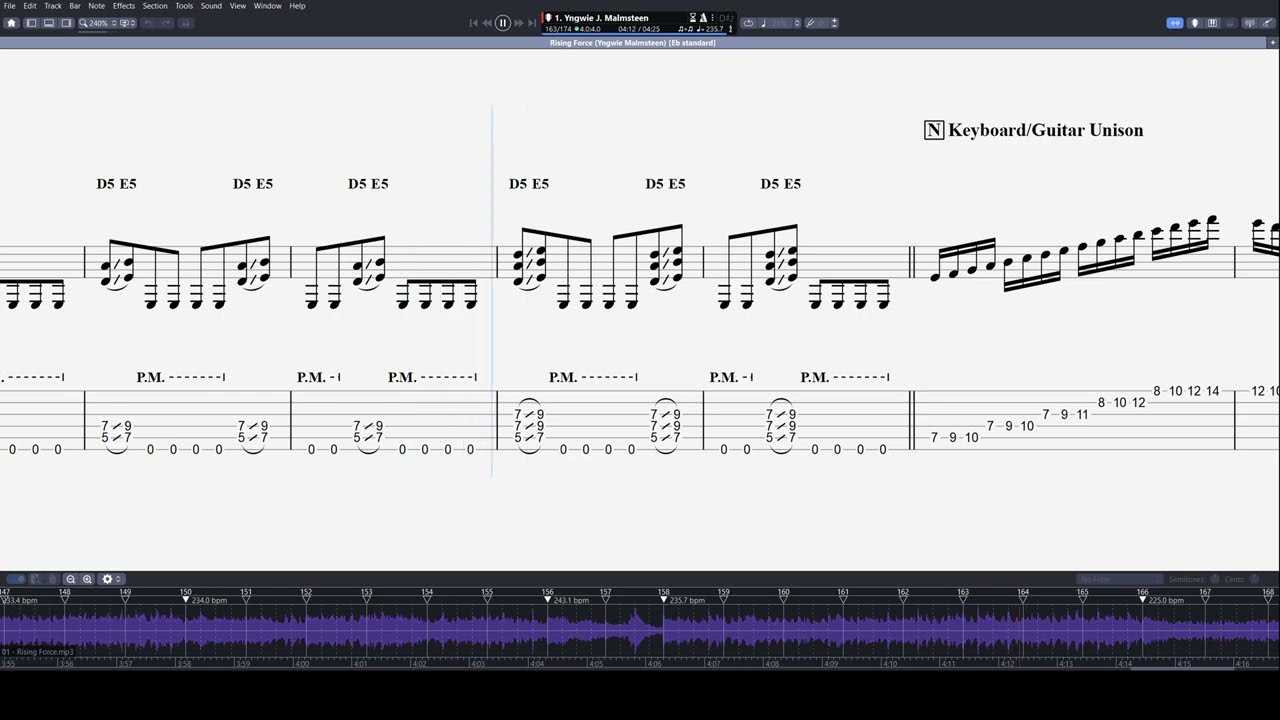Open the display layout mode dropdown
This screenshot has height=720, width=1280.
(x=128, y=23)
